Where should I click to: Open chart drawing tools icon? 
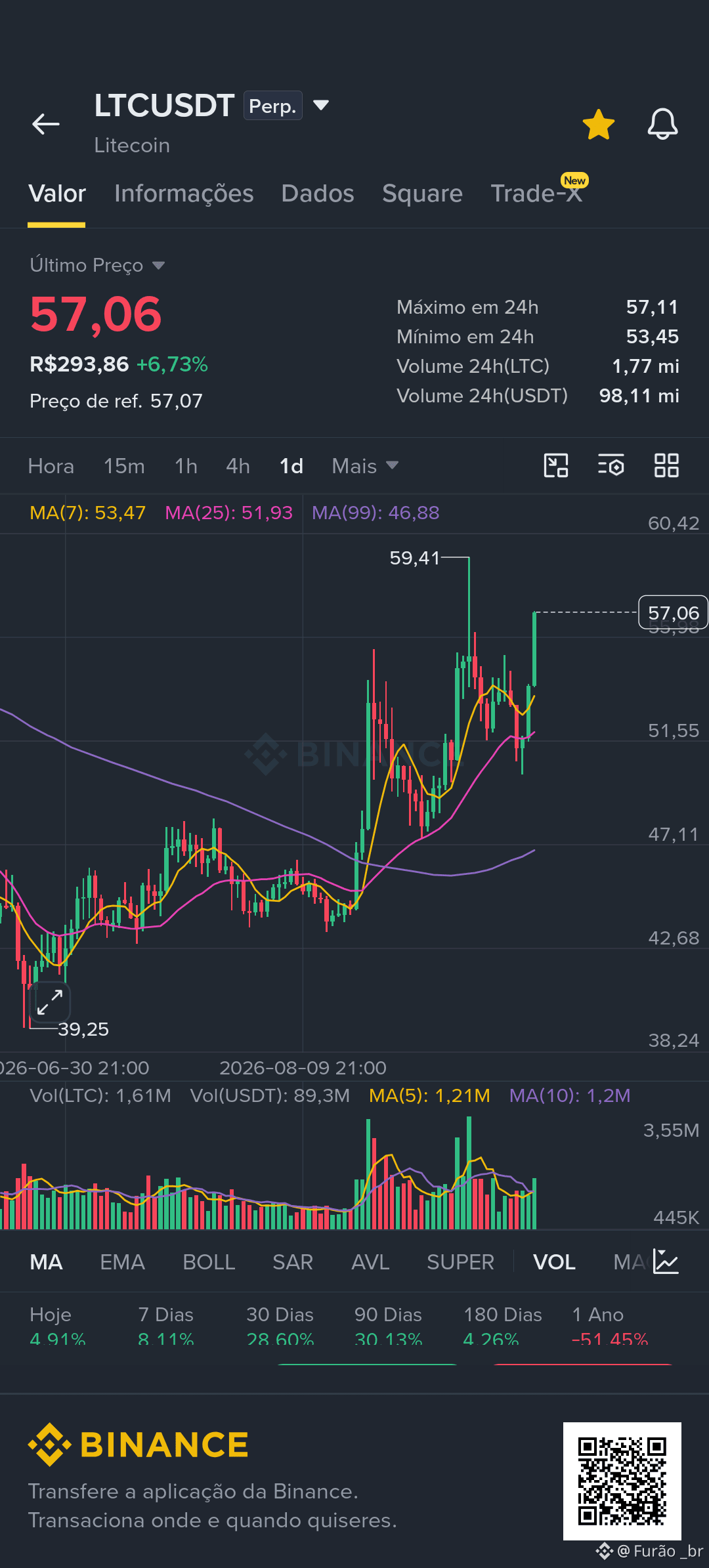(x=556, y=465)
